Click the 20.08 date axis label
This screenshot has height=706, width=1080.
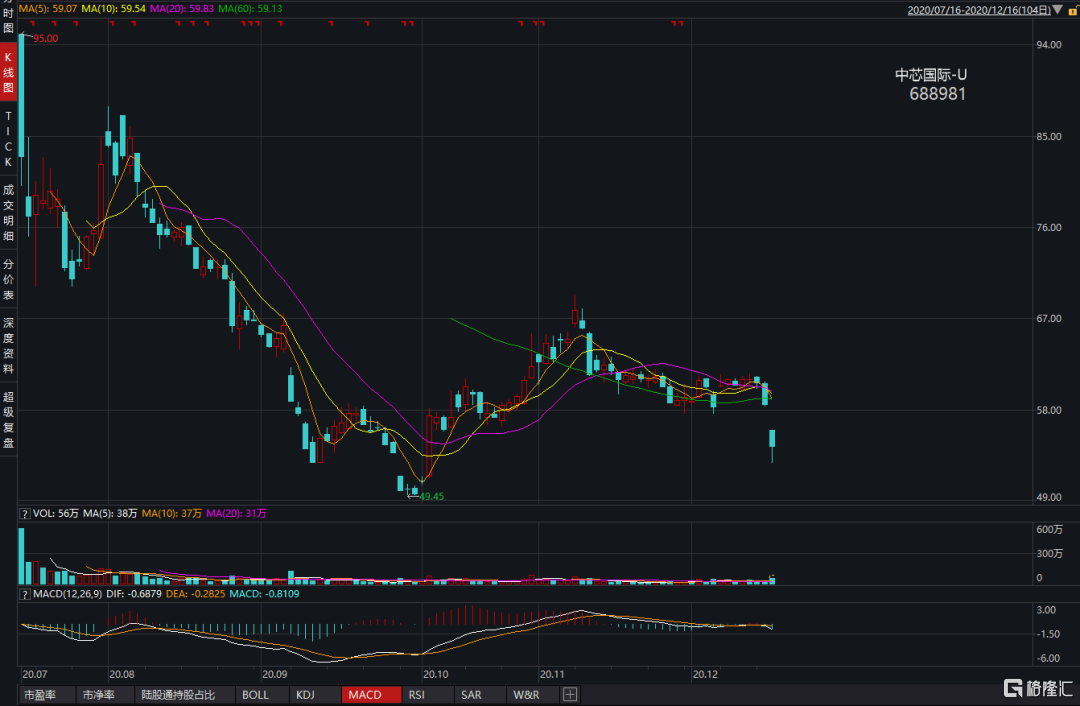tap(122, 674)
